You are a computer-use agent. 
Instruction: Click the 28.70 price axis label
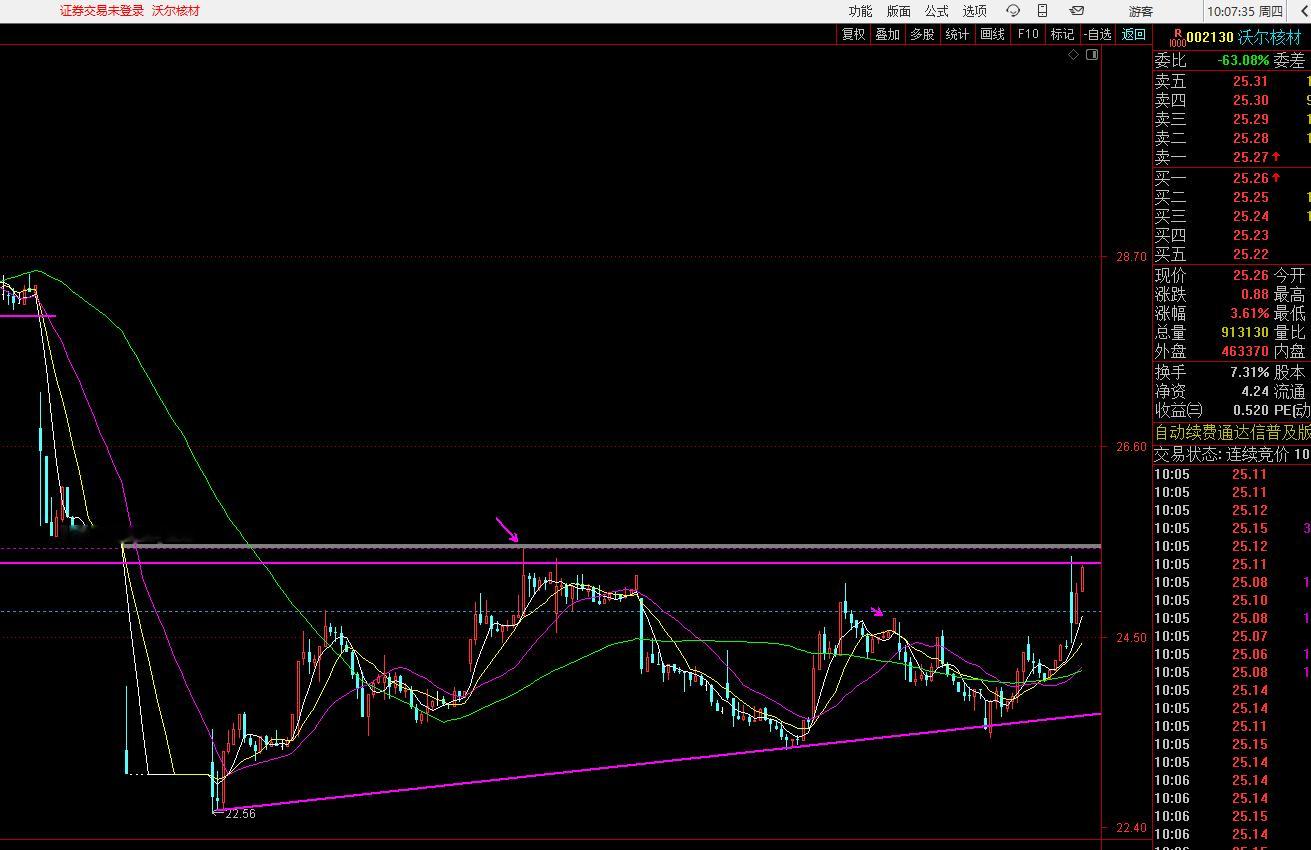(1132, 257)
